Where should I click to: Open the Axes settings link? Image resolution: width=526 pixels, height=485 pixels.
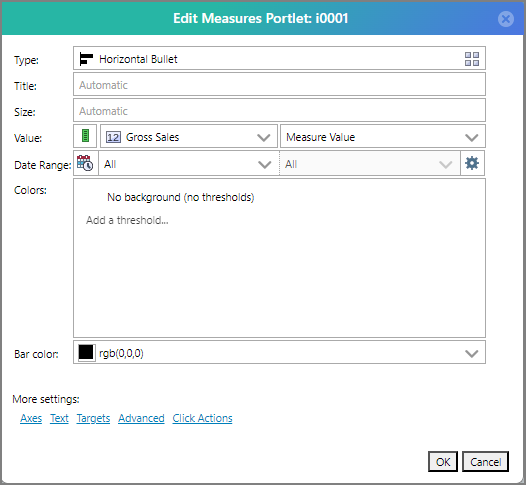coord(31,418)
